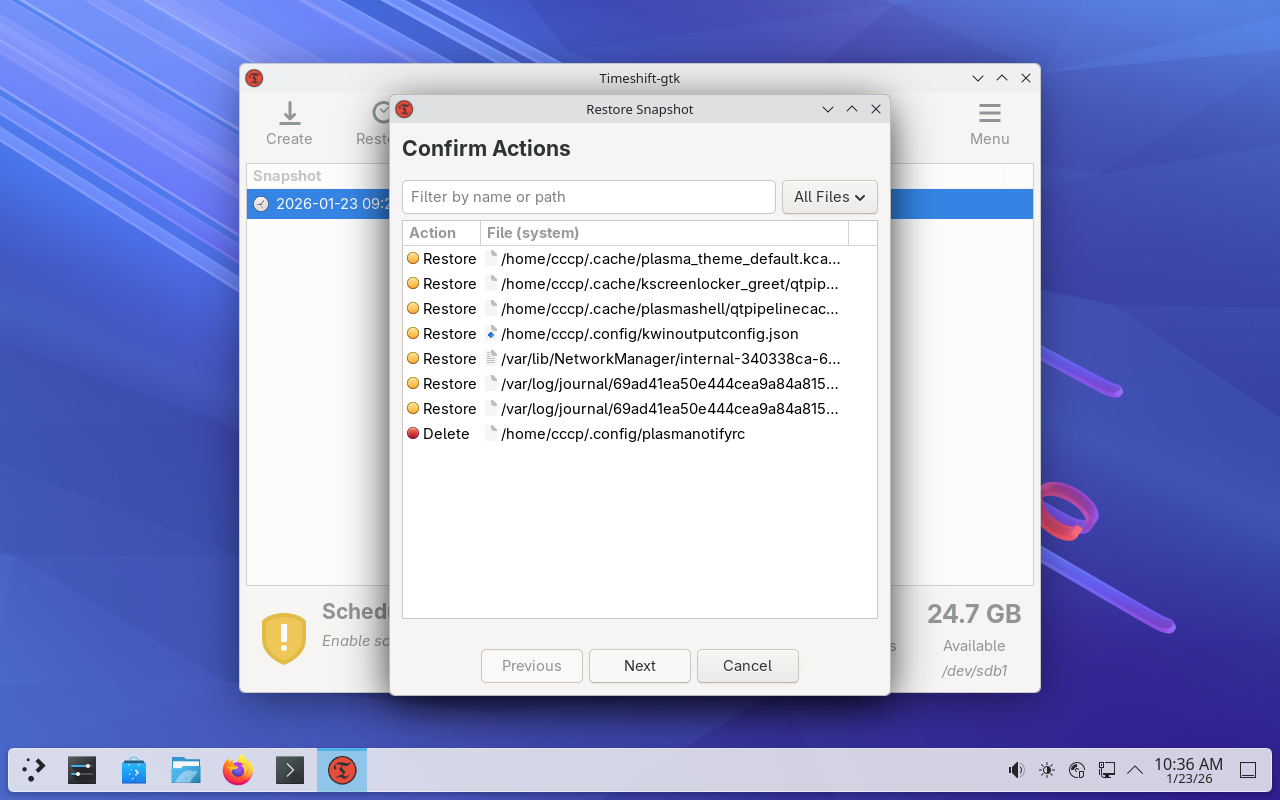Expand the All Files filter dropdown
The height and width of the screenshot is (800, 1280).
829,197
